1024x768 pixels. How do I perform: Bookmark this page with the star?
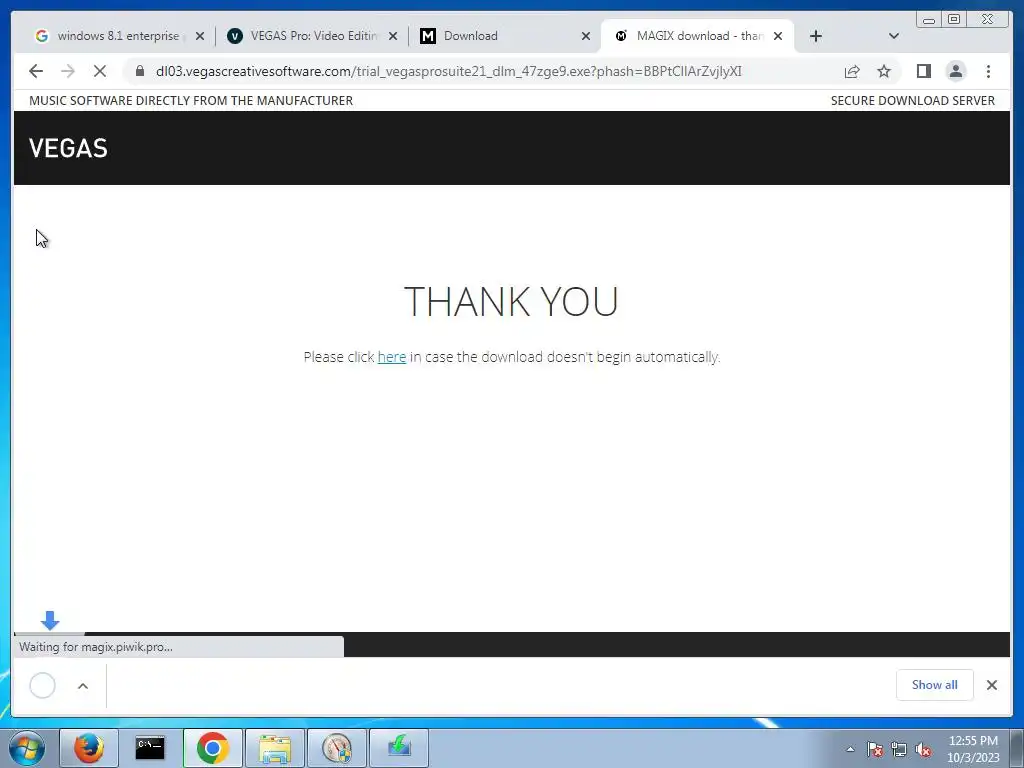point(884,71)
